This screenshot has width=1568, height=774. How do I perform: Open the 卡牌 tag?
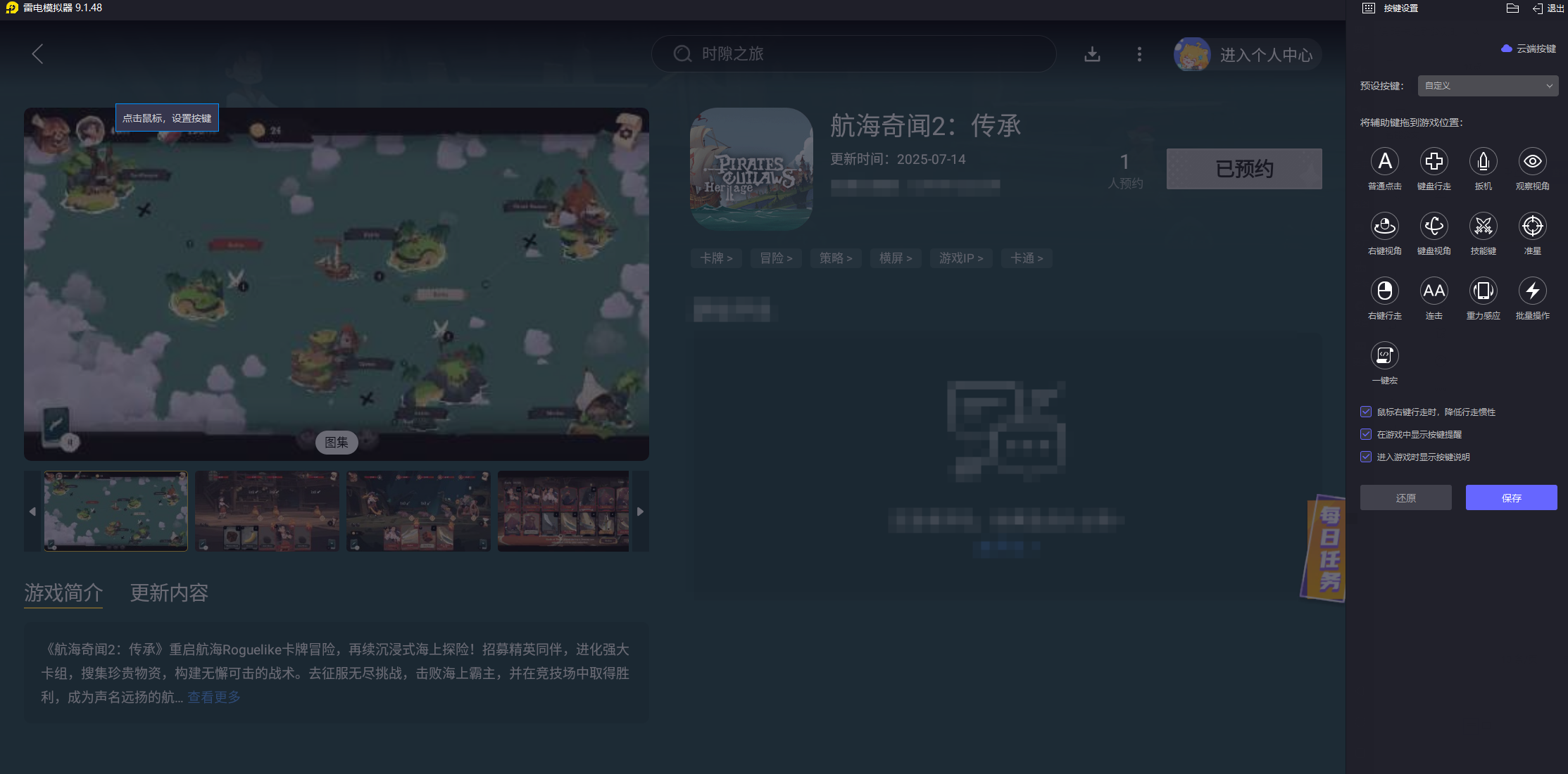pyautogui.click(x=716, y=258)
